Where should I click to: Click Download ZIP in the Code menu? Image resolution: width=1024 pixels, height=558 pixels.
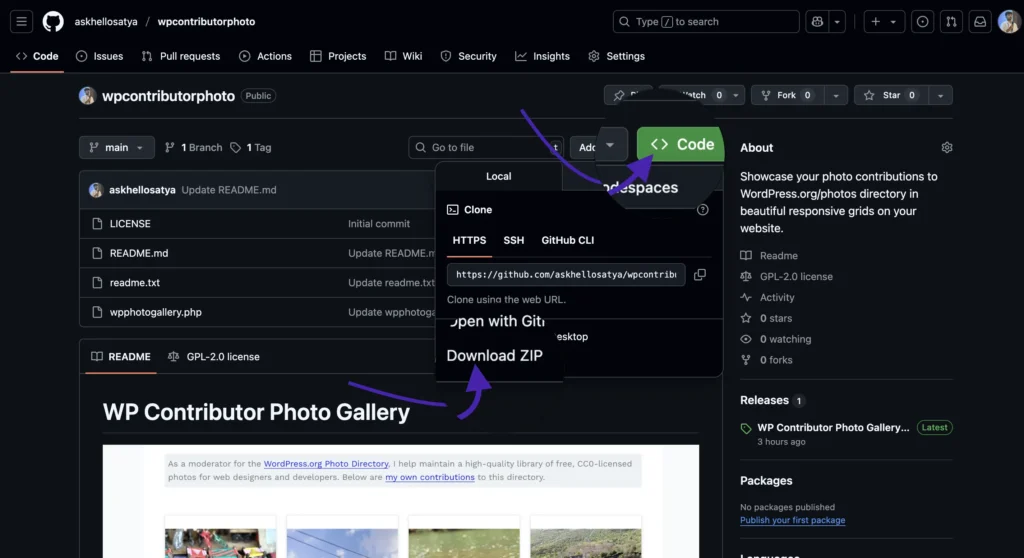494,355
